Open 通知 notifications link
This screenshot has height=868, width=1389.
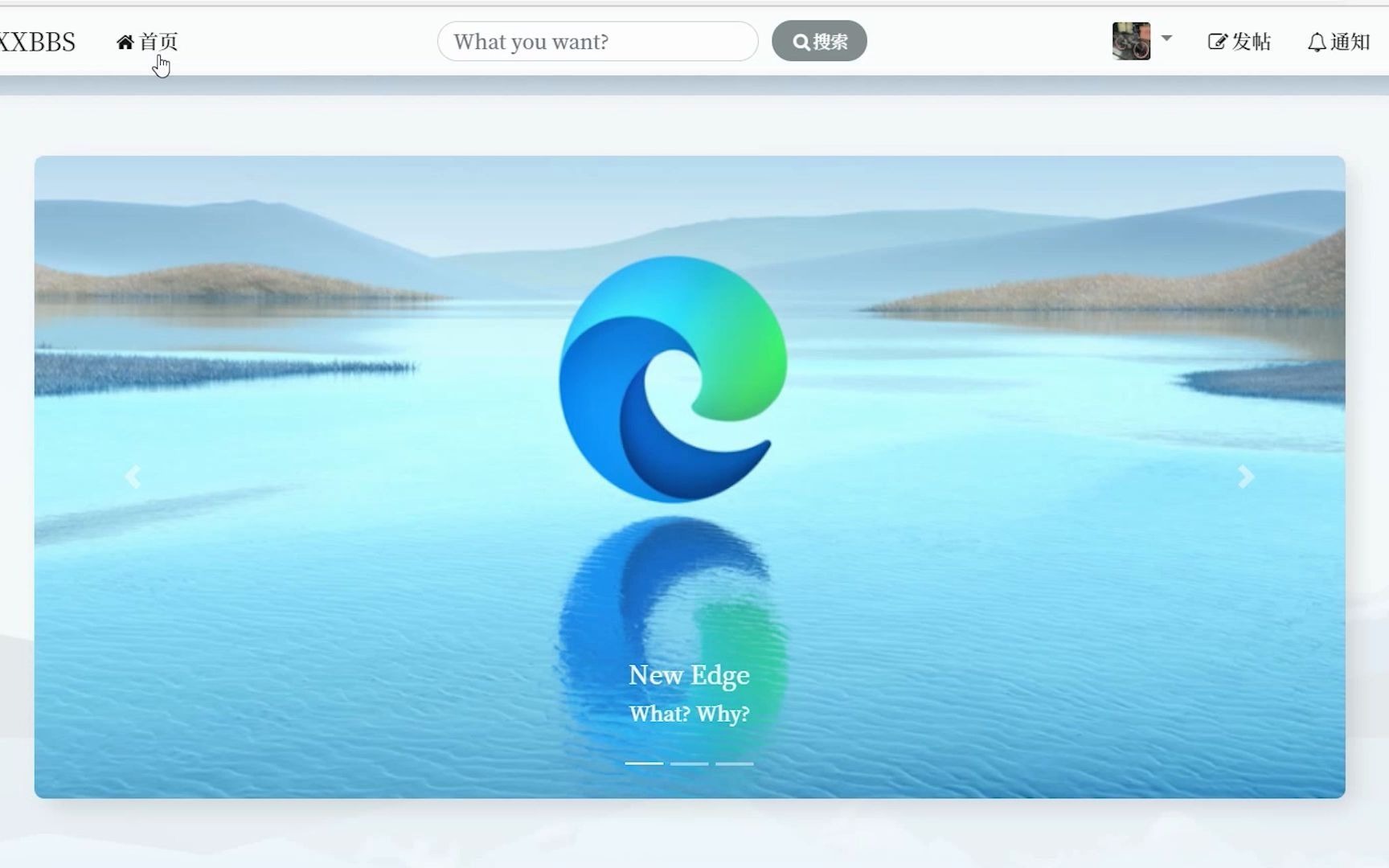coord(1338,42)
